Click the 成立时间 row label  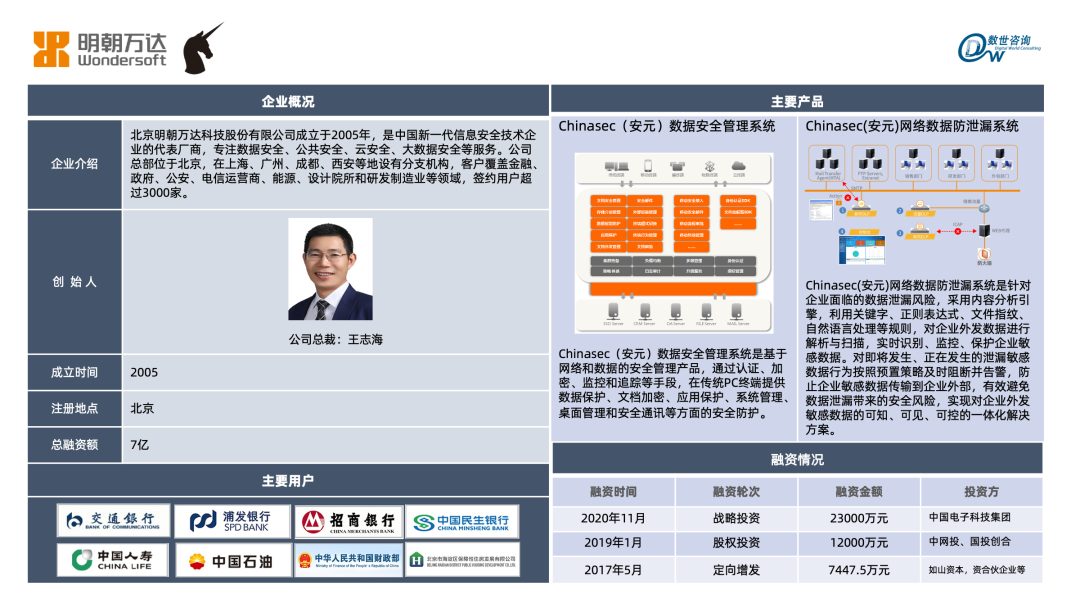tap(74, 373)
